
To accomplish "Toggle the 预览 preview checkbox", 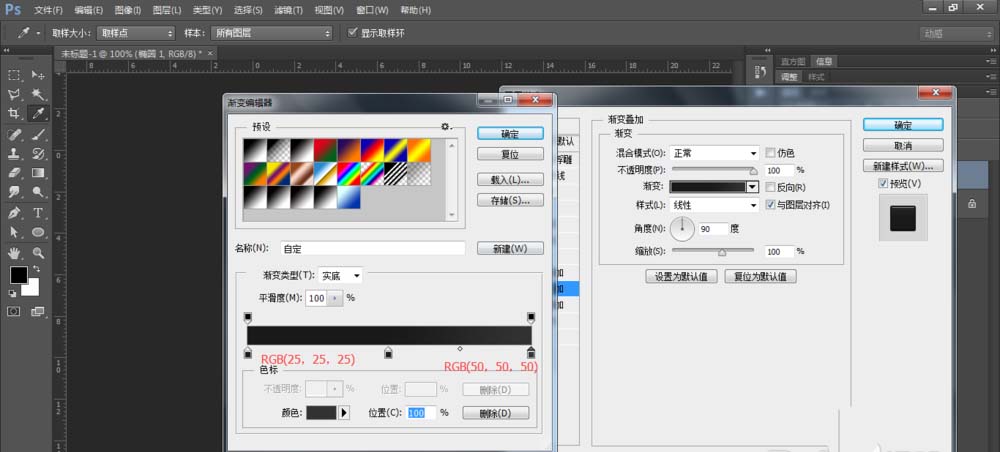I will click(882, 184).
